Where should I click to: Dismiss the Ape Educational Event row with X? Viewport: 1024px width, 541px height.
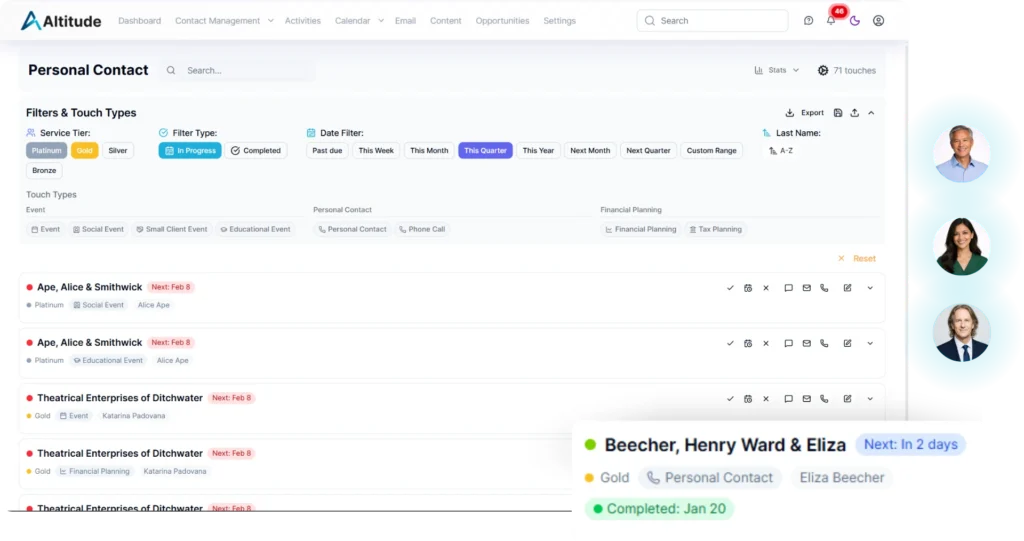(x=766, y=344)
